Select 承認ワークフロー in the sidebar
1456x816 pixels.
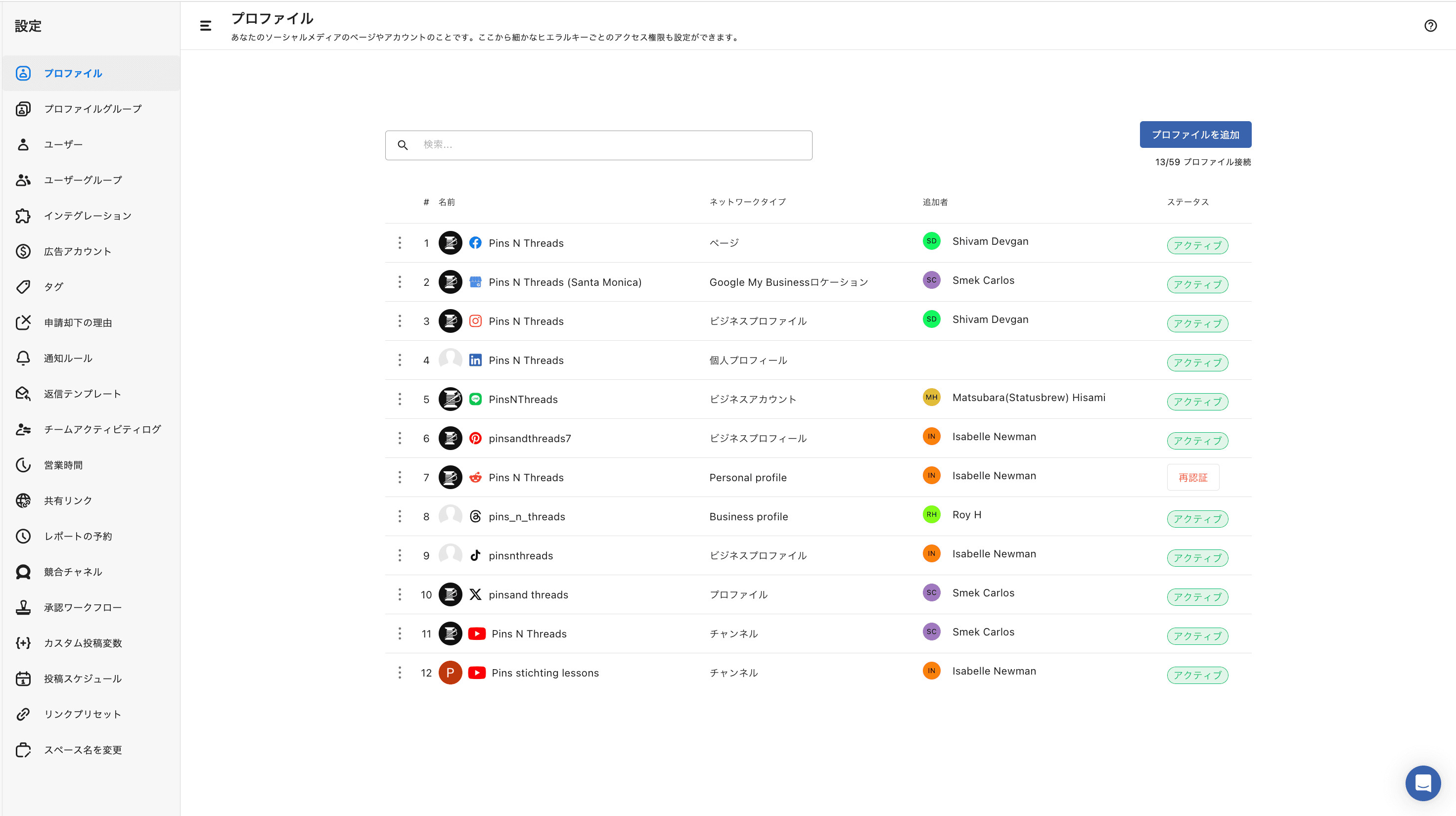click(x=83, y=607)
